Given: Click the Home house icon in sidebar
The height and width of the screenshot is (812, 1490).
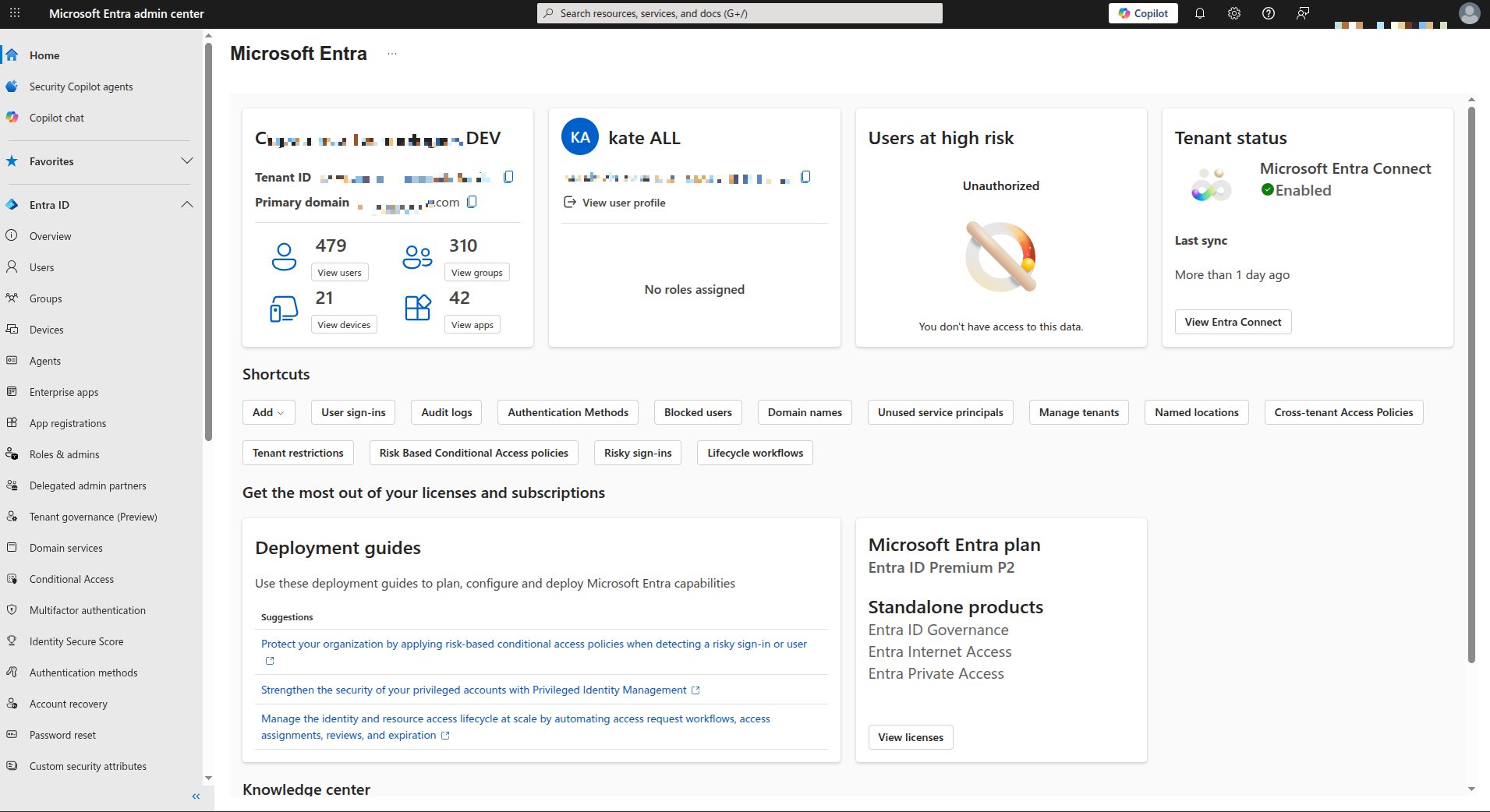Looking at the screenshot, I should pyautogui.click(x=12, y=55).
